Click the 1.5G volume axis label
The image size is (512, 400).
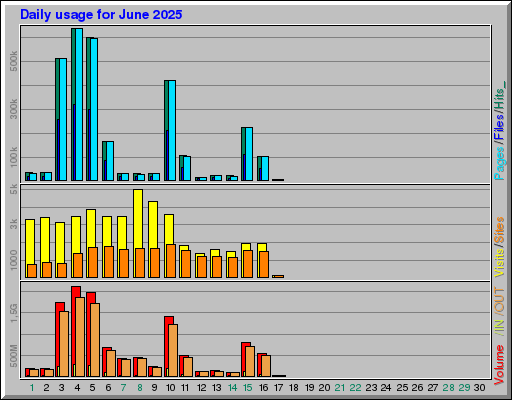coord(14,313)
